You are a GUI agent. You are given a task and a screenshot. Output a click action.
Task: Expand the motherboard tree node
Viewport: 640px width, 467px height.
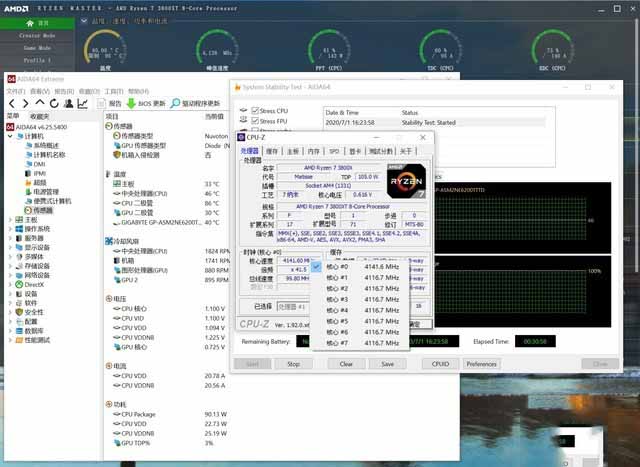(x=10, y=220)
